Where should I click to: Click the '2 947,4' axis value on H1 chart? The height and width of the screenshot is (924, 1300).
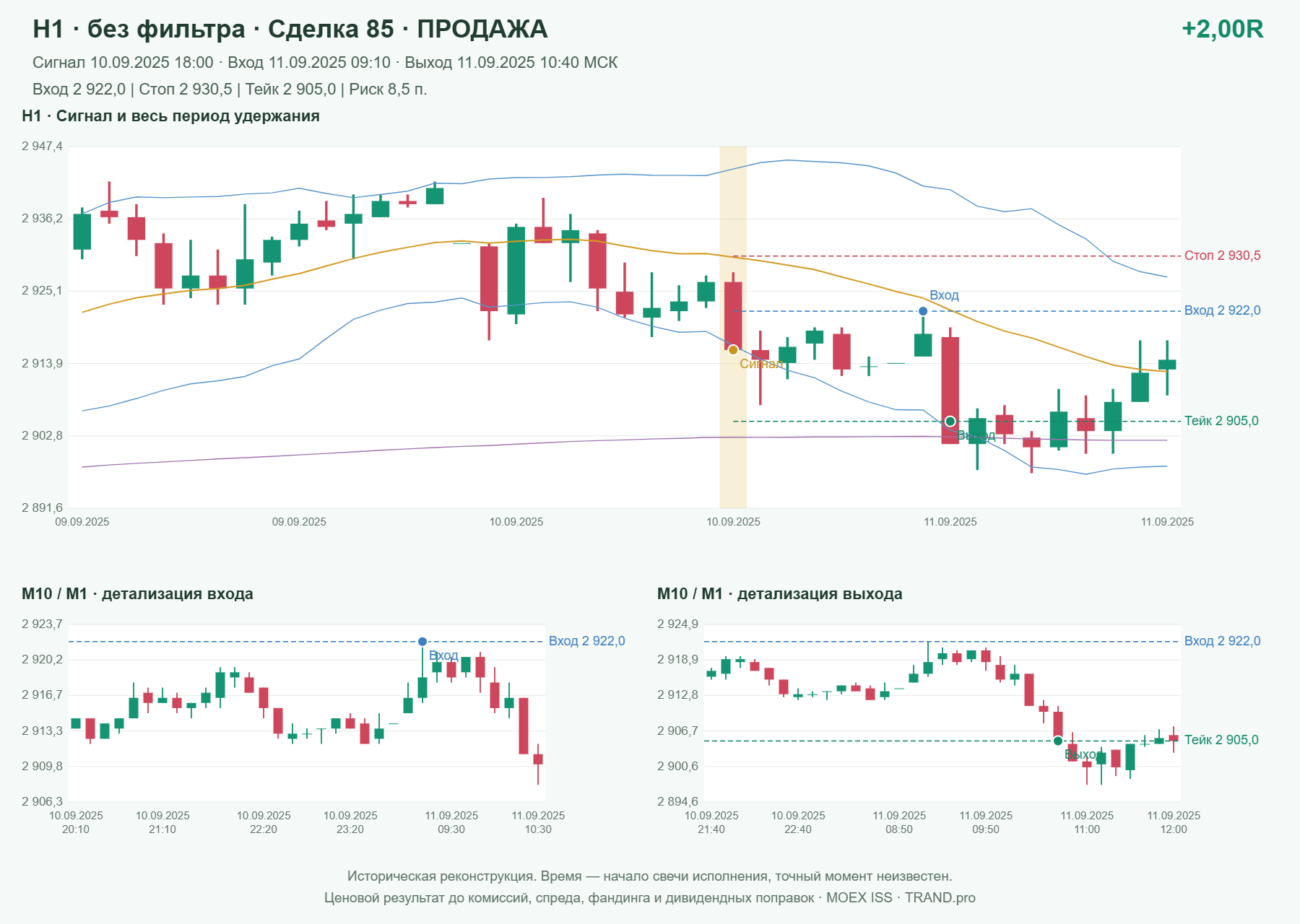(x=42, y=147)
